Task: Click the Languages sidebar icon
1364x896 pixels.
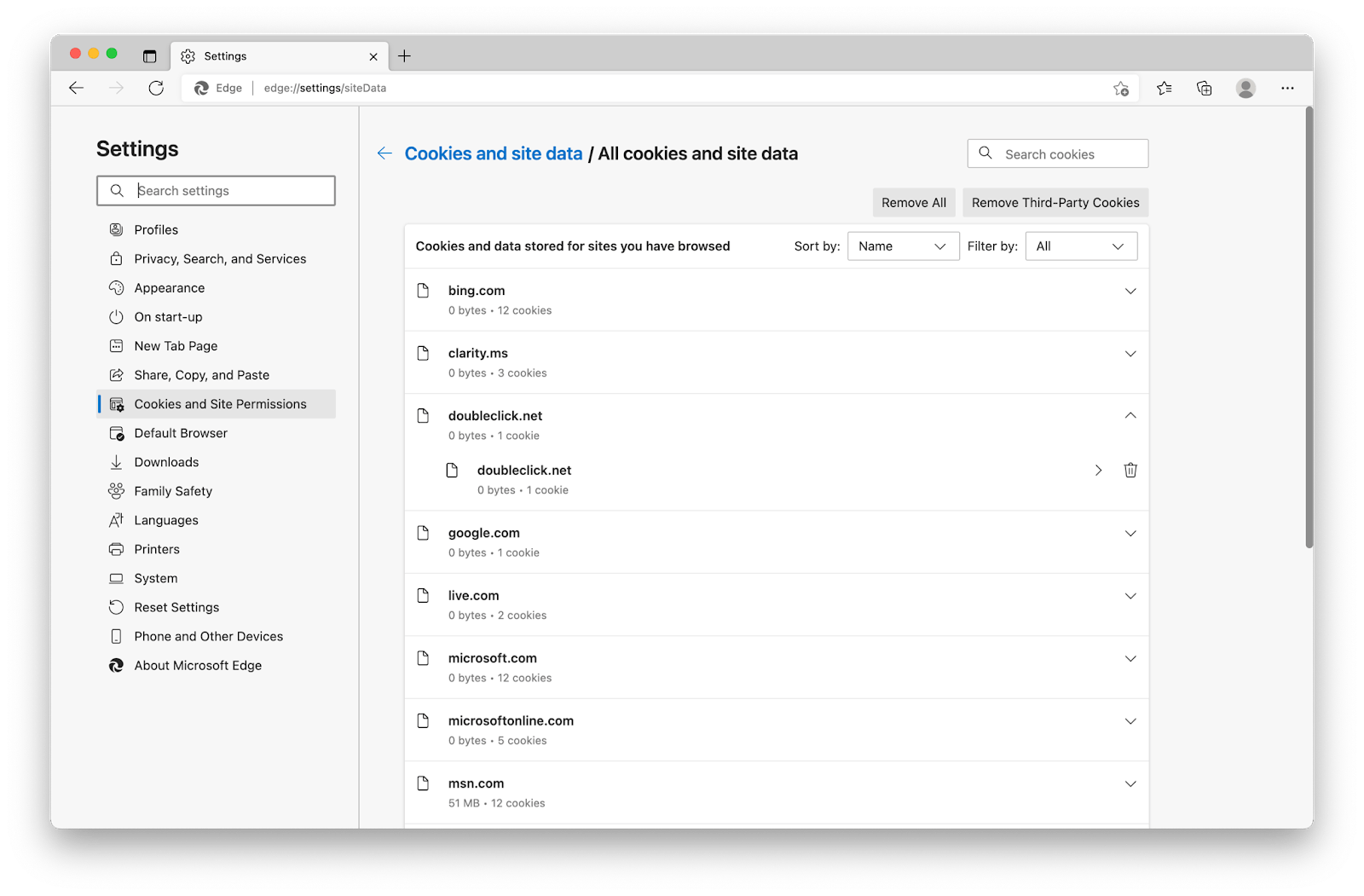Action: (116, 520)
